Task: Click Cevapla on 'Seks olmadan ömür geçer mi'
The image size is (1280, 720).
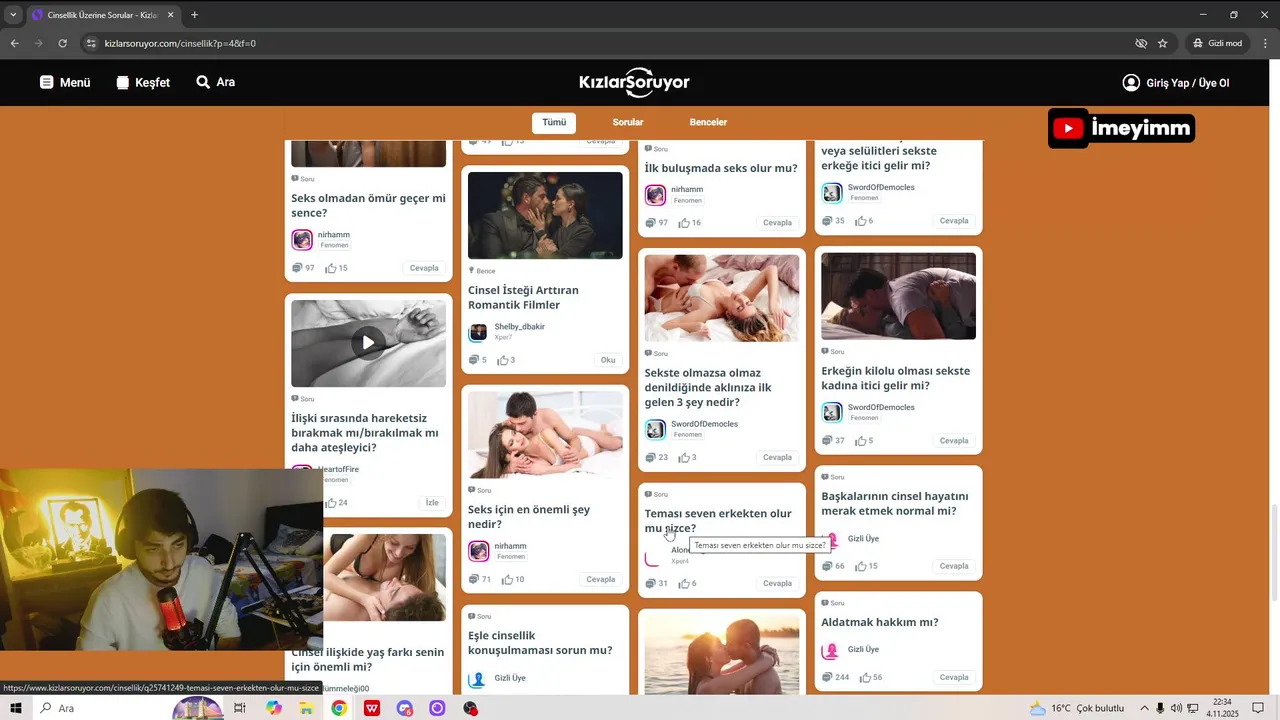Action: pyautogui.click(x=424, y=268)
